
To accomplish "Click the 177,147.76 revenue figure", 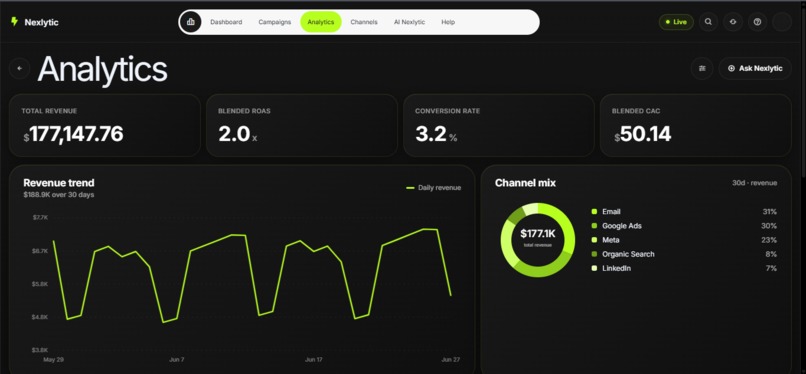I will click(76, 135).
